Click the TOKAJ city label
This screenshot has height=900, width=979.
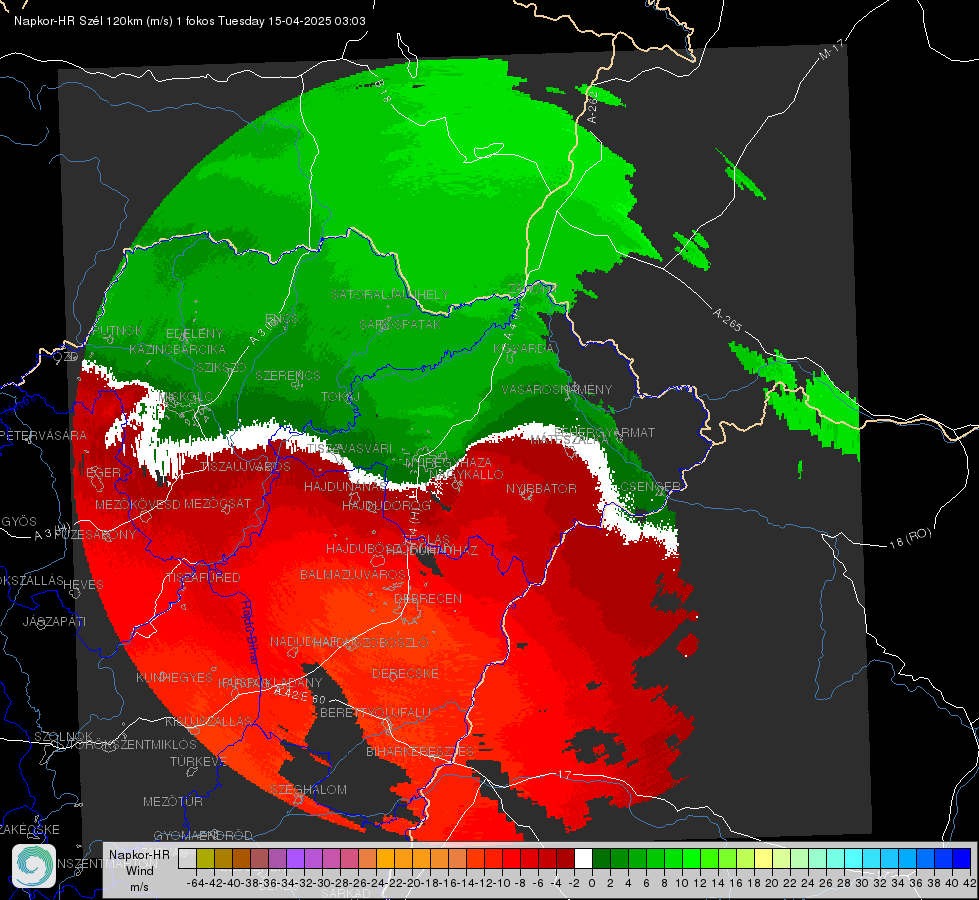pos(341,397)
